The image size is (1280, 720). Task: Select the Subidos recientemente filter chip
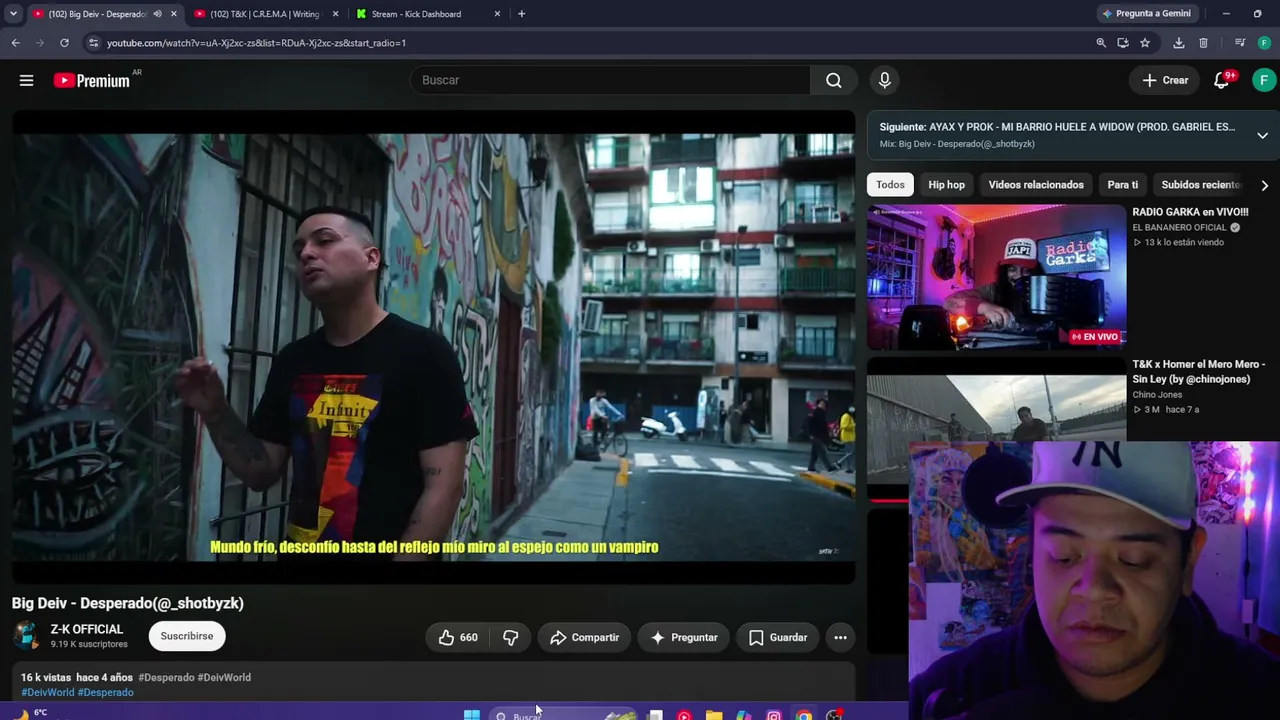click(1200, 185)
